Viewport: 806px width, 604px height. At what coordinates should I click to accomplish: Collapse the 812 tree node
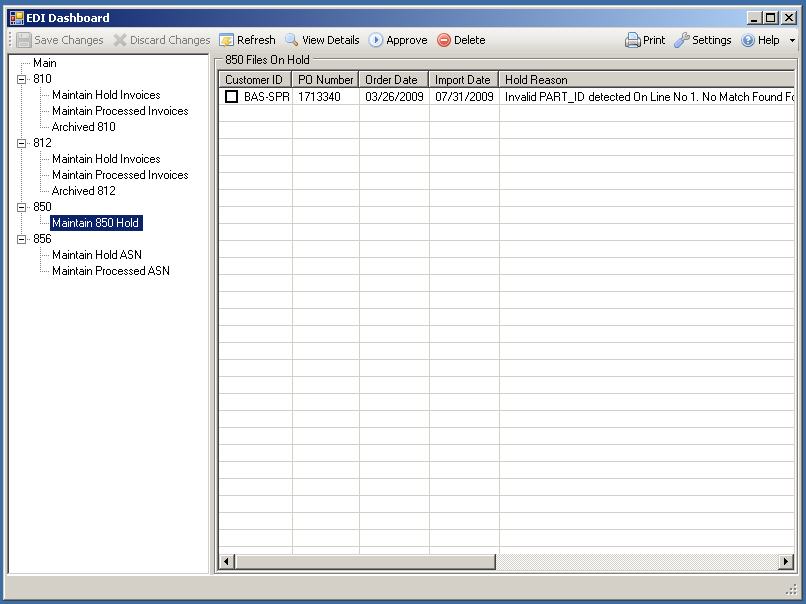[x=22, y=143]
